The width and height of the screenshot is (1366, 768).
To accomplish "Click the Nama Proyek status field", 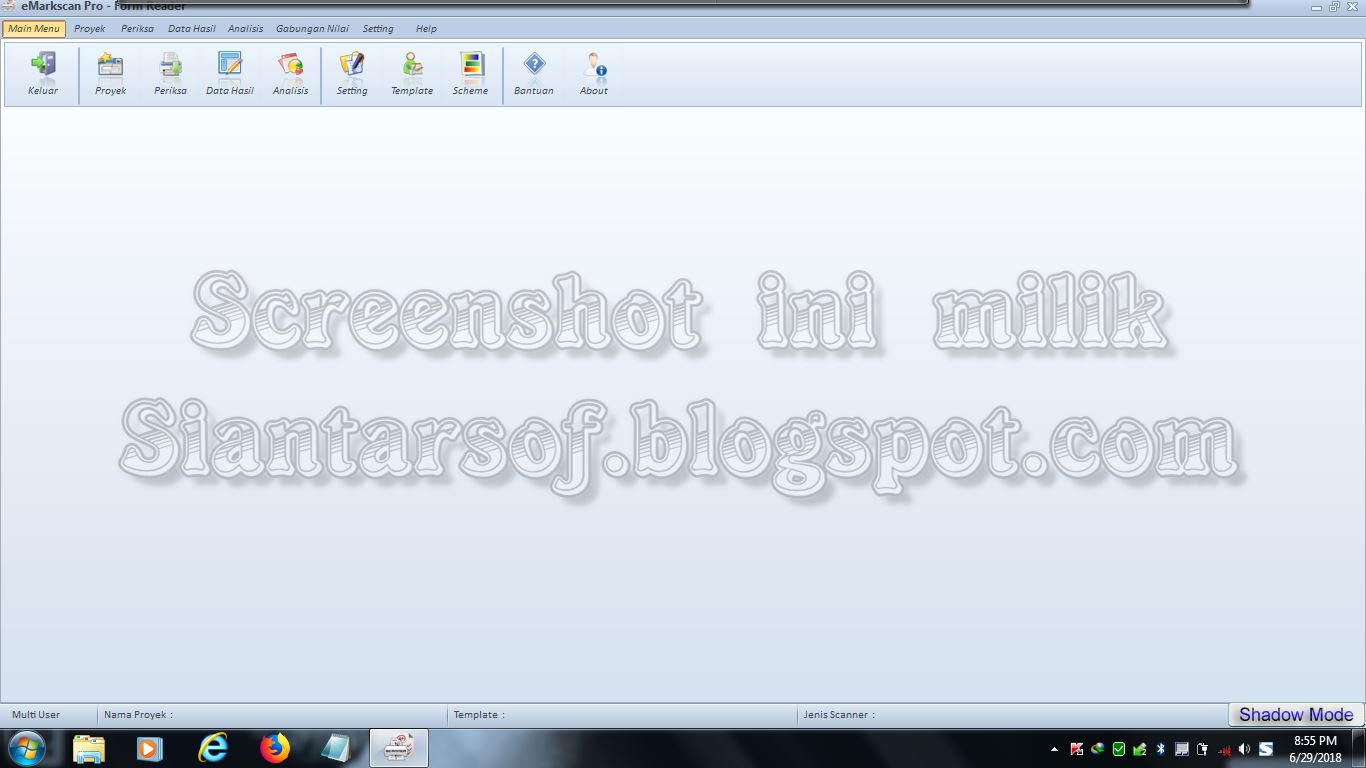I will 272,715.
